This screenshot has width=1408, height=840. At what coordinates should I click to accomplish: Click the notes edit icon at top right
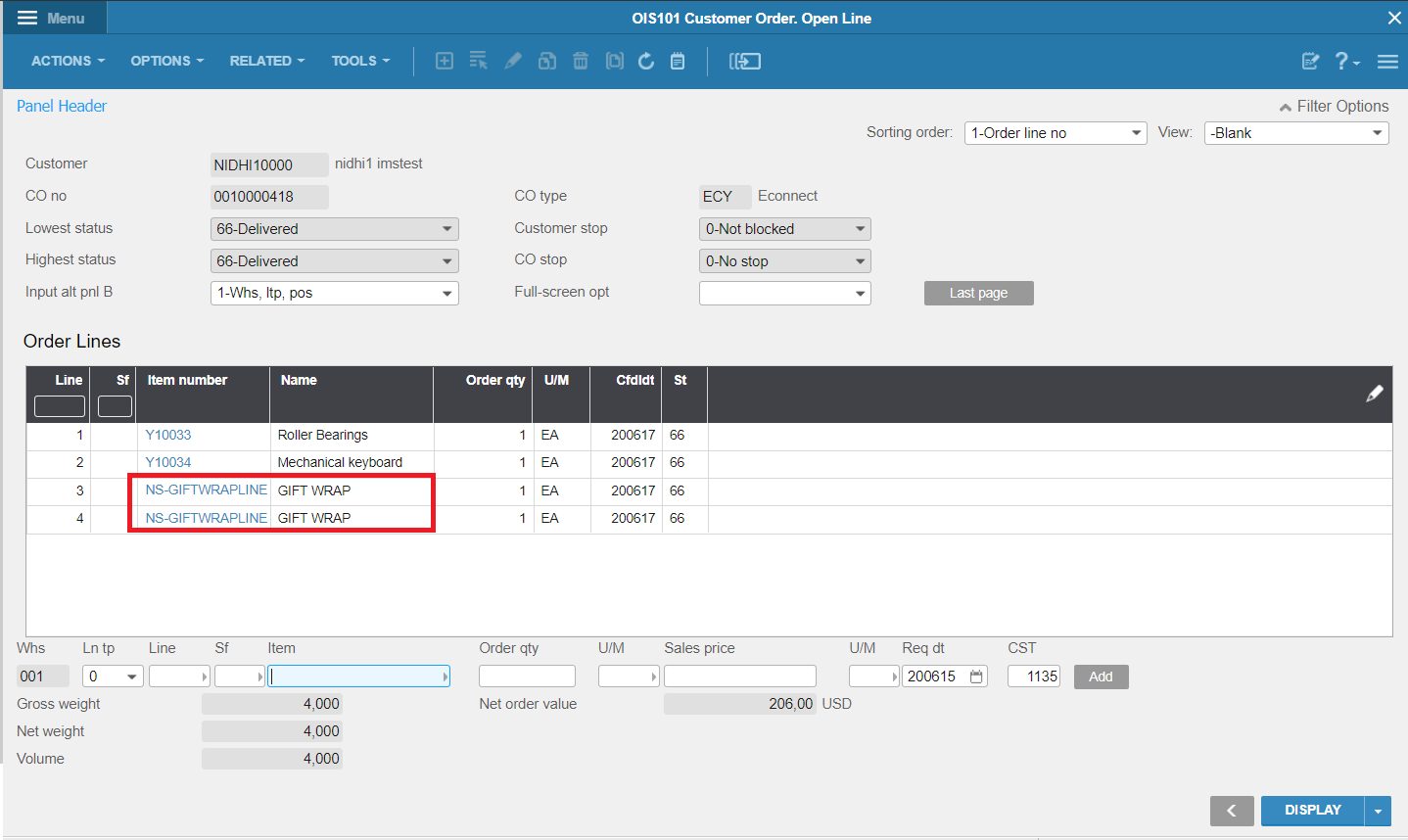click(1310, 61)
